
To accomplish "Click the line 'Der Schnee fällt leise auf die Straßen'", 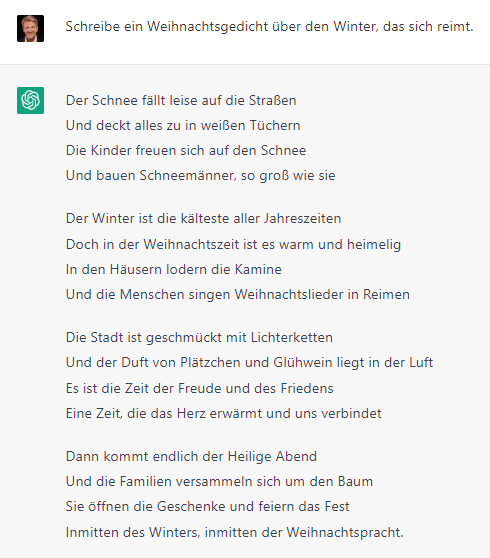I will coord(181,100).
